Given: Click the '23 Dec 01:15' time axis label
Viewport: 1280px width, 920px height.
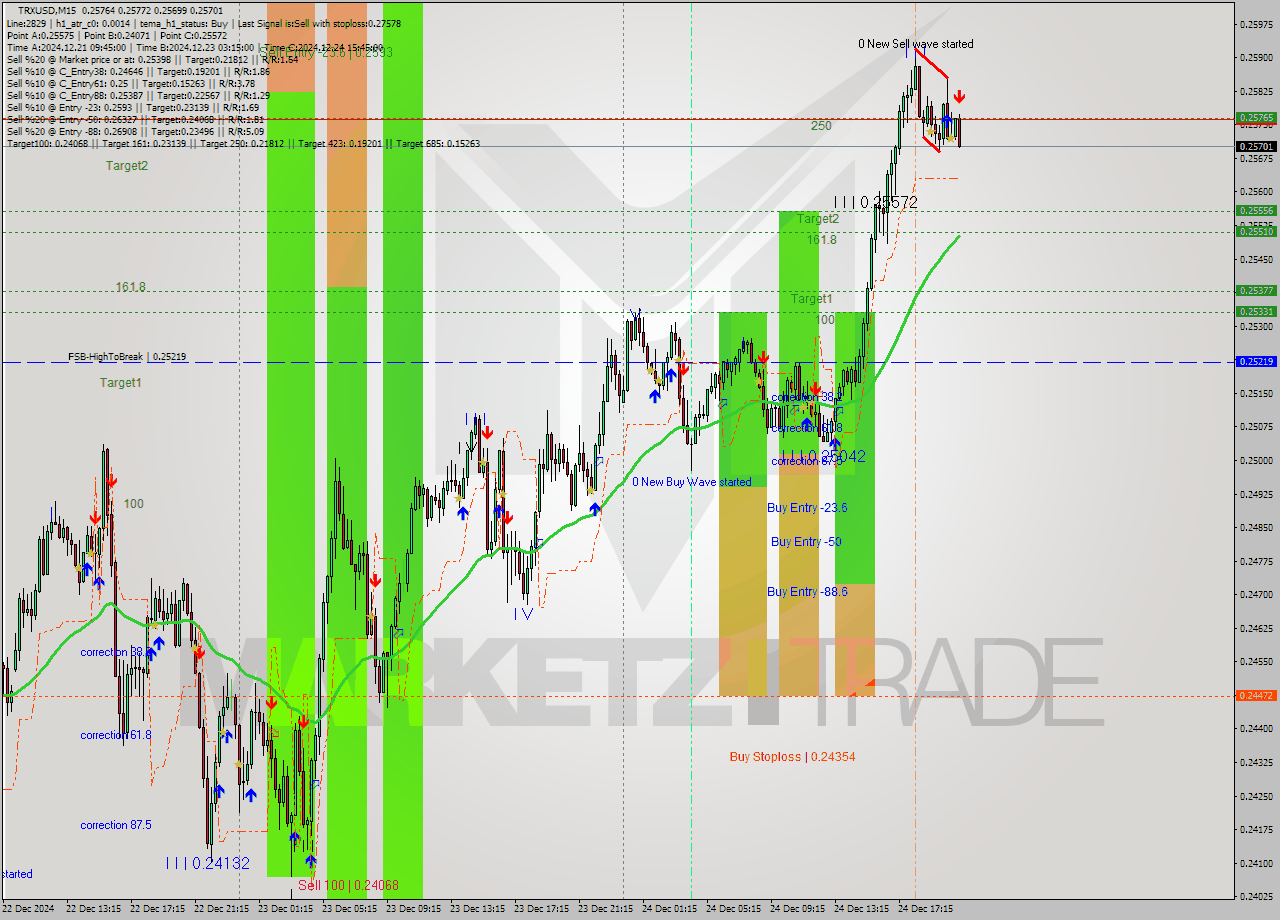Looking at the screenshot, I should coord(285,909).
